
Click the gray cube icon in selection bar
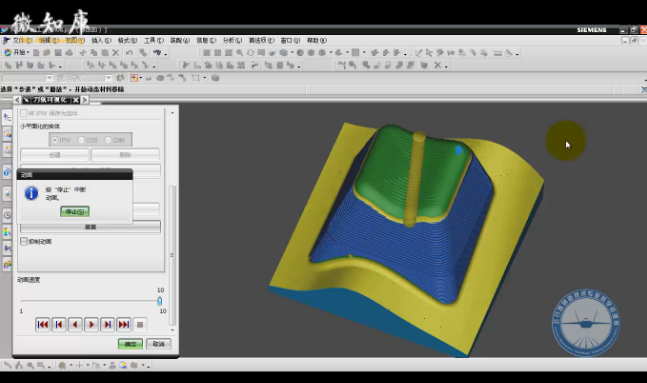point(215,78)
